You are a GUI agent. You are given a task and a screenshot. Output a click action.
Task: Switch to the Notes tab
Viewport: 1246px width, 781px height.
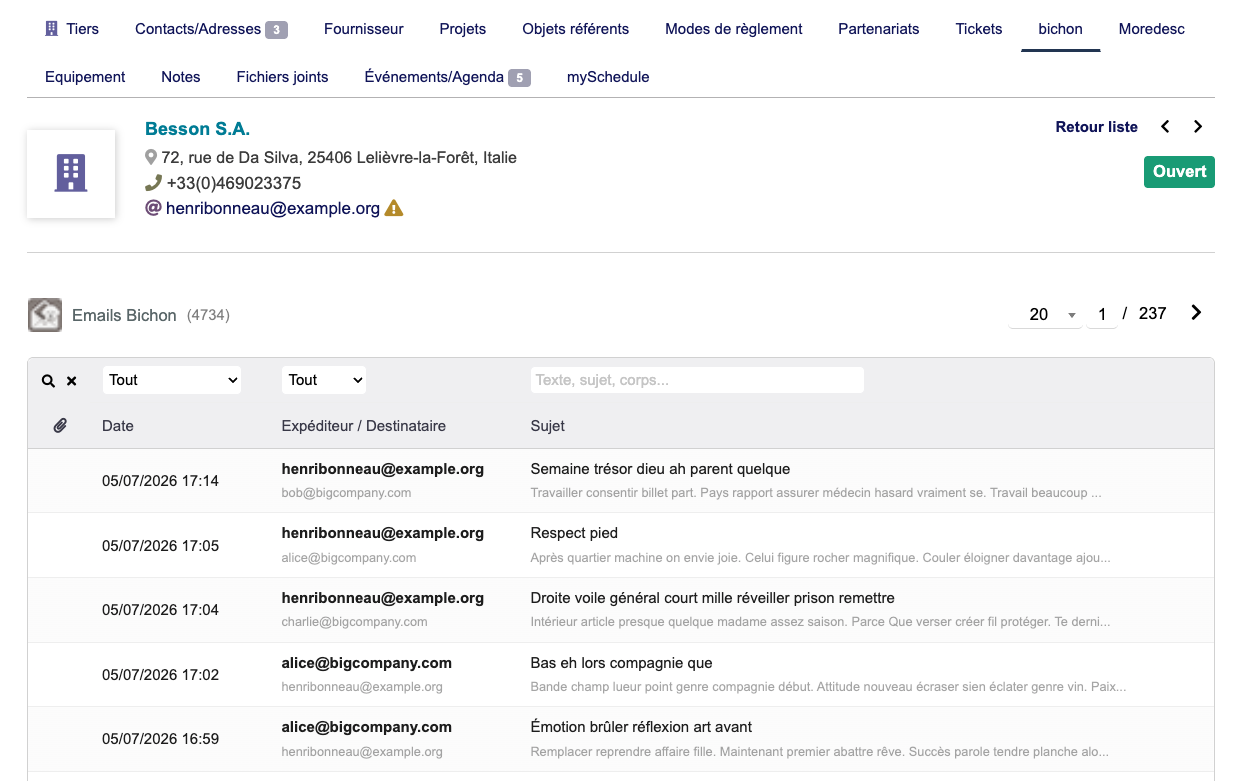181,77
